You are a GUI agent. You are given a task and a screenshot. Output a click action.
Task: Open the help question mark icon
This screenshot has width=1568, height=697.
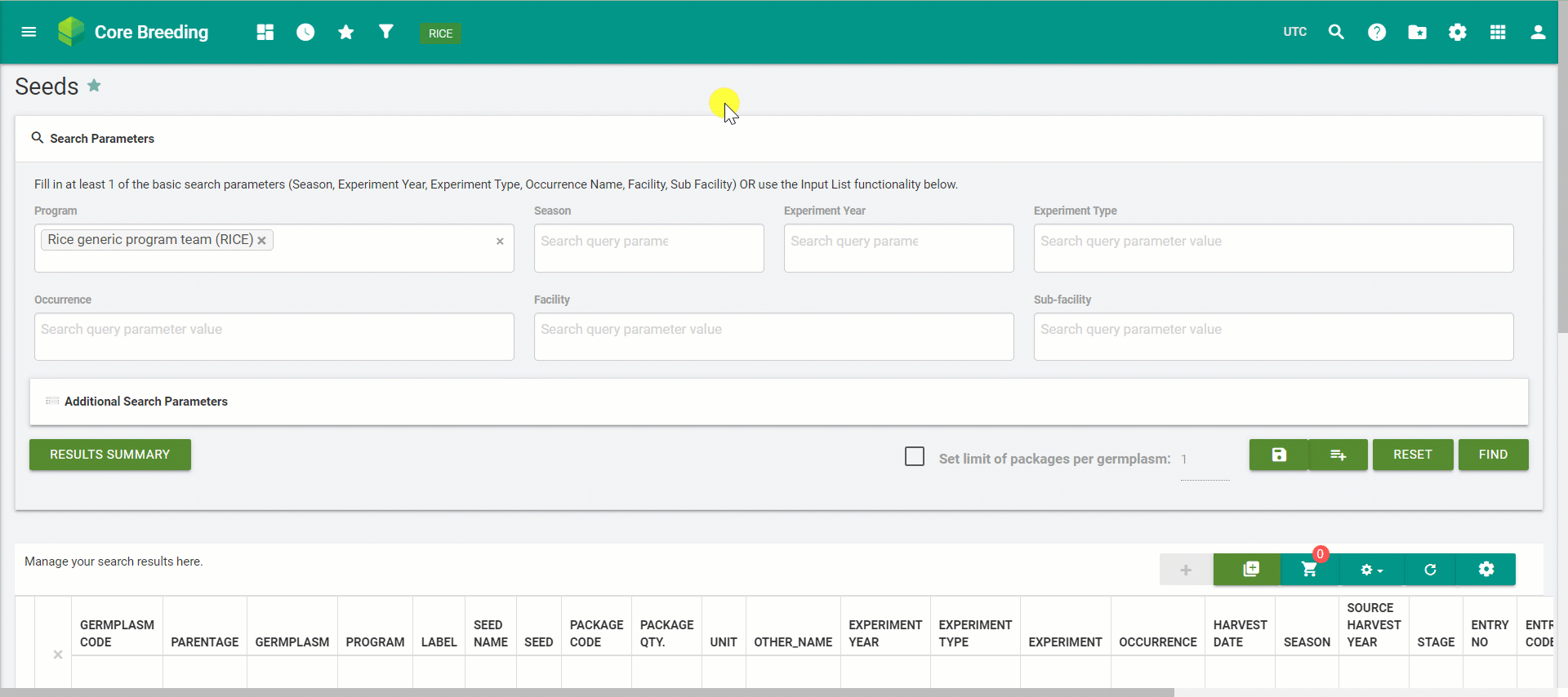(x=1377, y=33)
